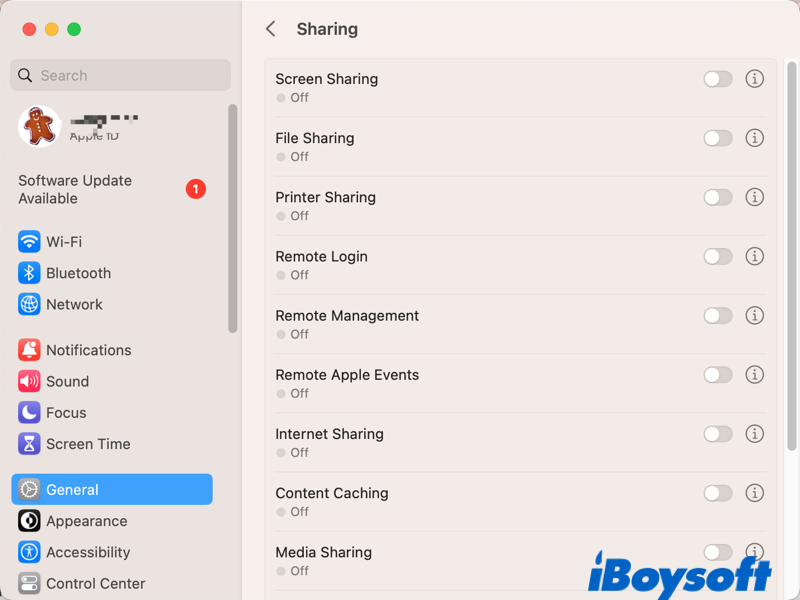Click inside the Search field

[x=120, y=75]
